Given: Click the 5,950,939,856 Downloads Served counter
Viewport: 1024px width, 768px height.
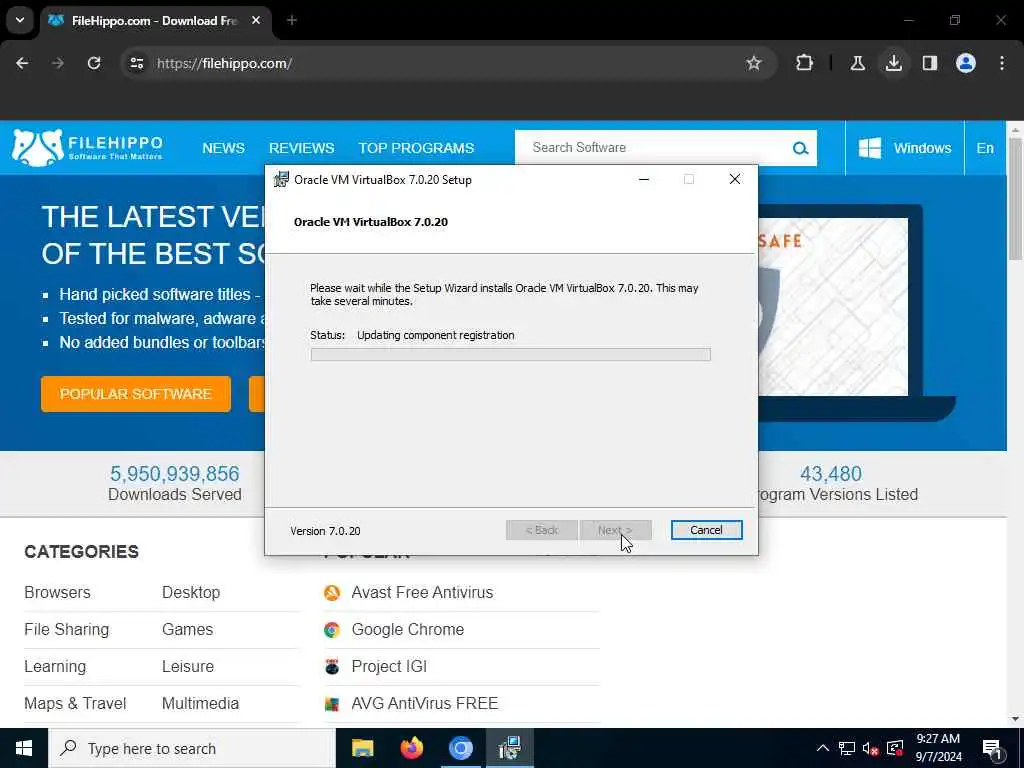Looking at the screenshot, I should (x=175, y=484).
